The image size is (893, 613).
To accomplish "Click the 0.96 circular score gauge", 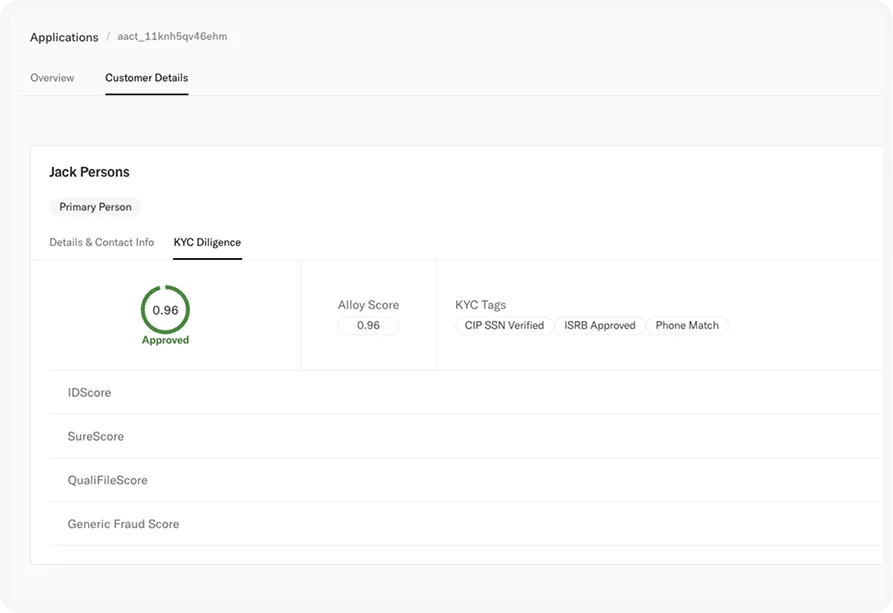I will tap(165, 309).
